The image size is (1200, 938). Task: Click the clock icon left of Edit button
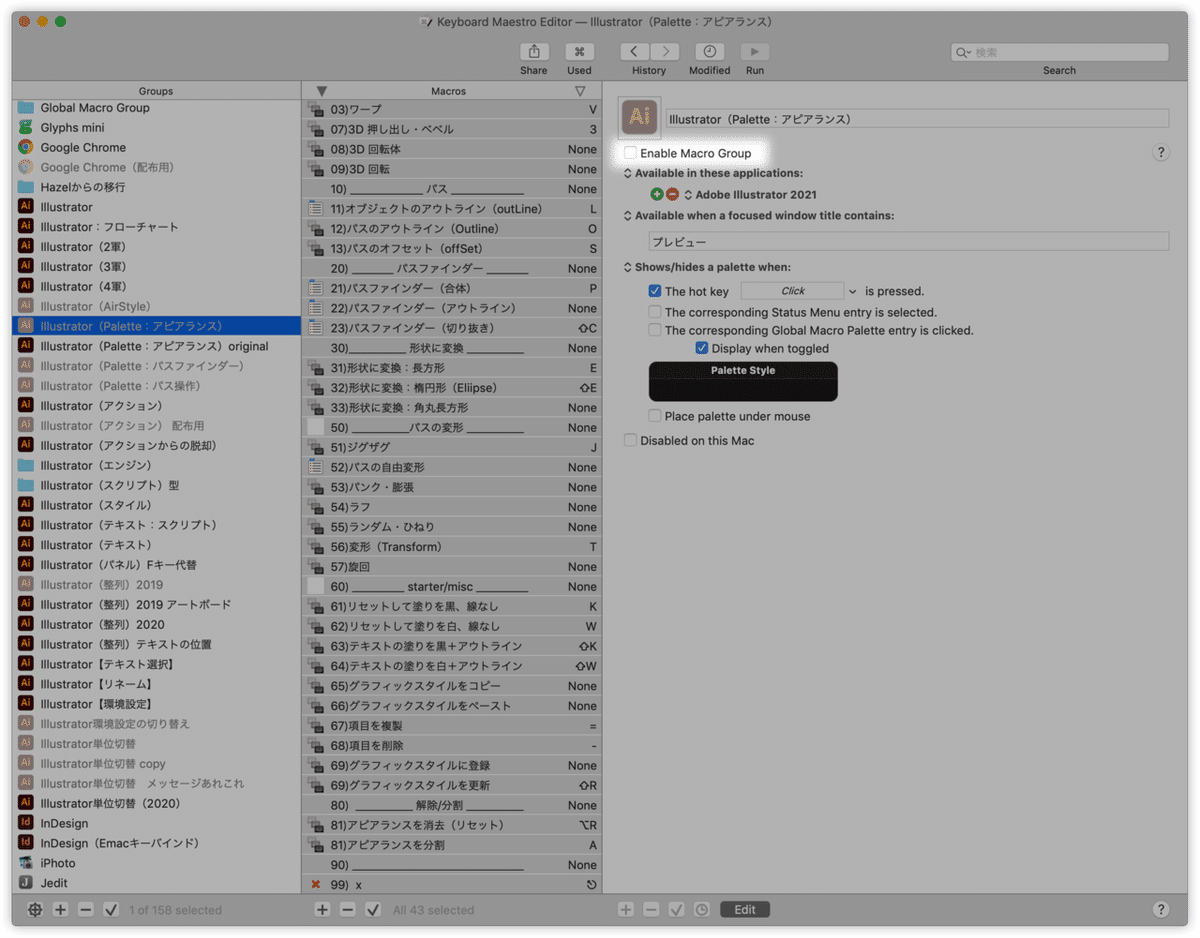click(702, 910)
